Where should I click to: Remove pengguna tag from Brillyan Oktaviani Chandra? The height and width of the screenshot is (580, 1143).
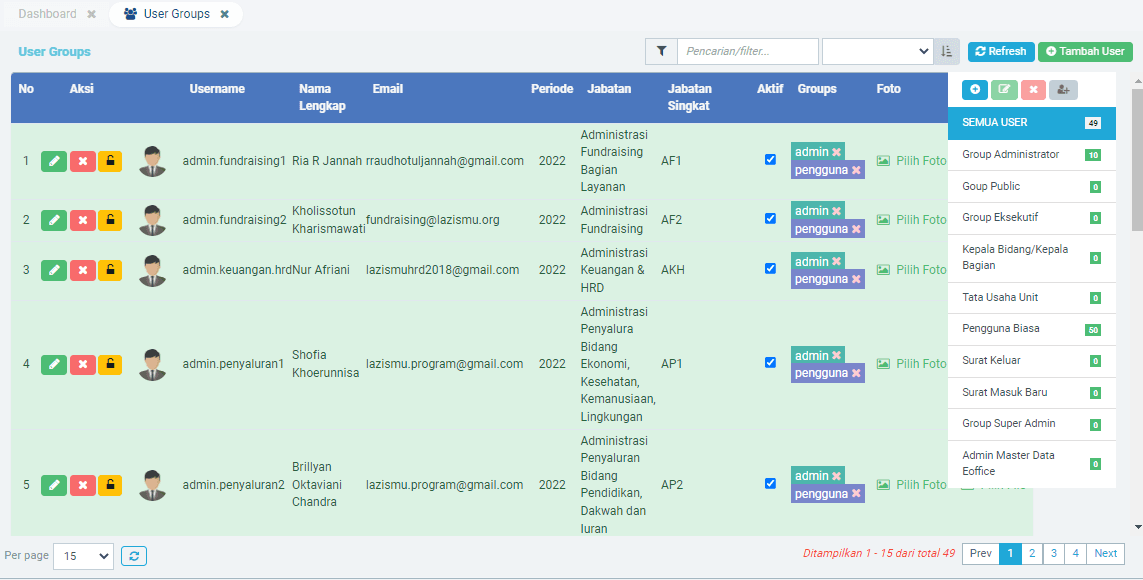coord(856,494)
